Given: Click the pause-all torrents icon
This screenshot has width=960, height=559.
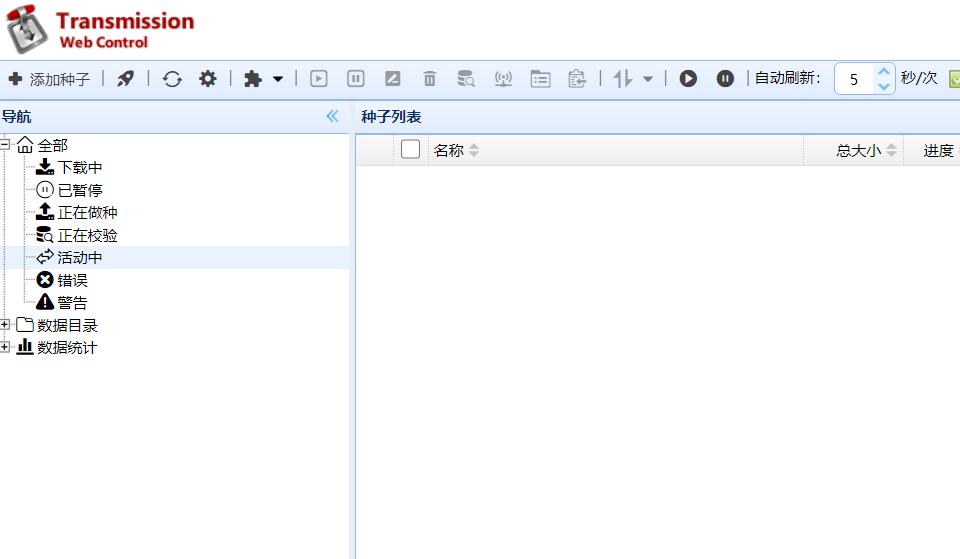Looking at the screenshot, I should coord(725,79).
